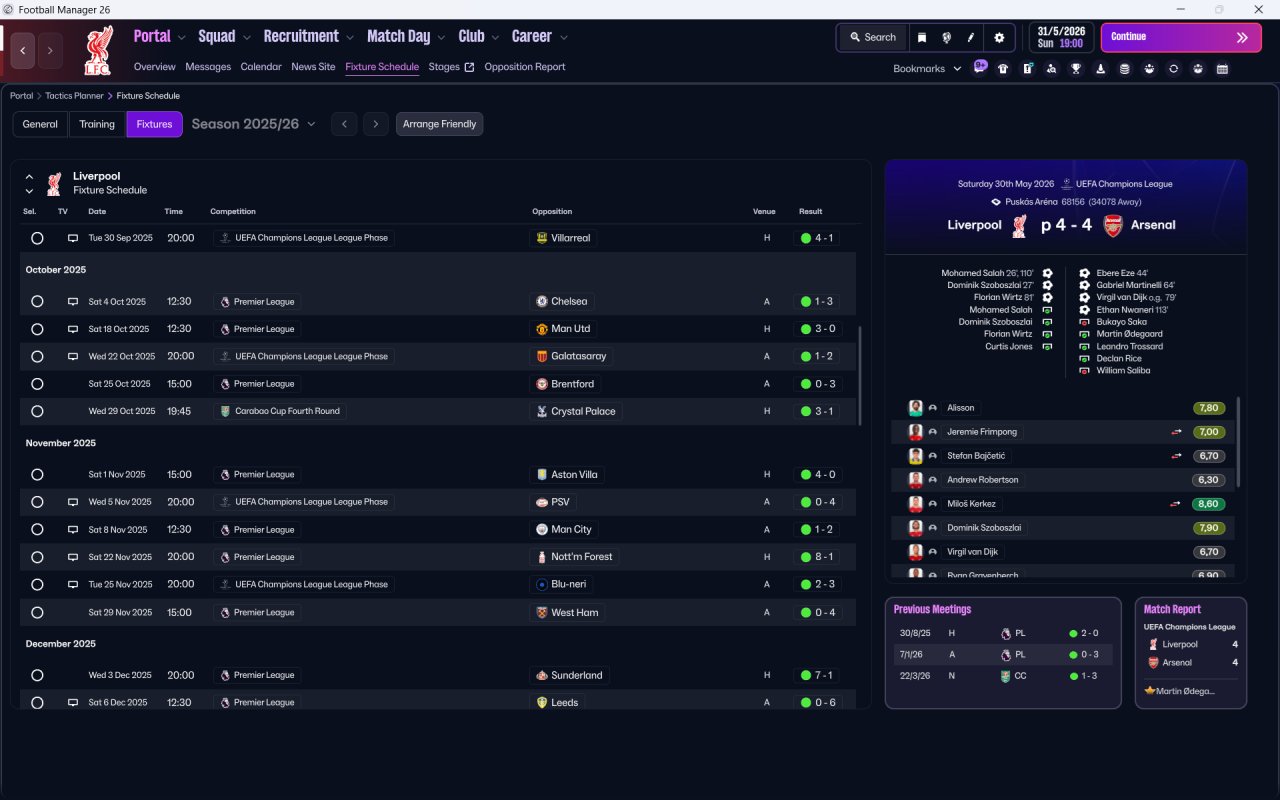Viewport: 1280px width, 800px height.
Task: Click the TV icon on the Man Utd row
Action: (72, 329)
